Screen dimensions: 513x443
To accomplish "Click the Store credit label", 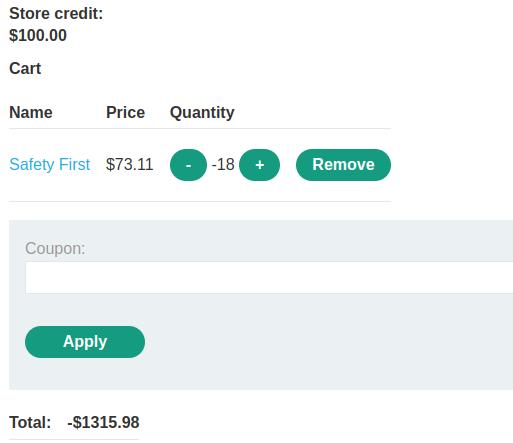I will coord(56,14).
